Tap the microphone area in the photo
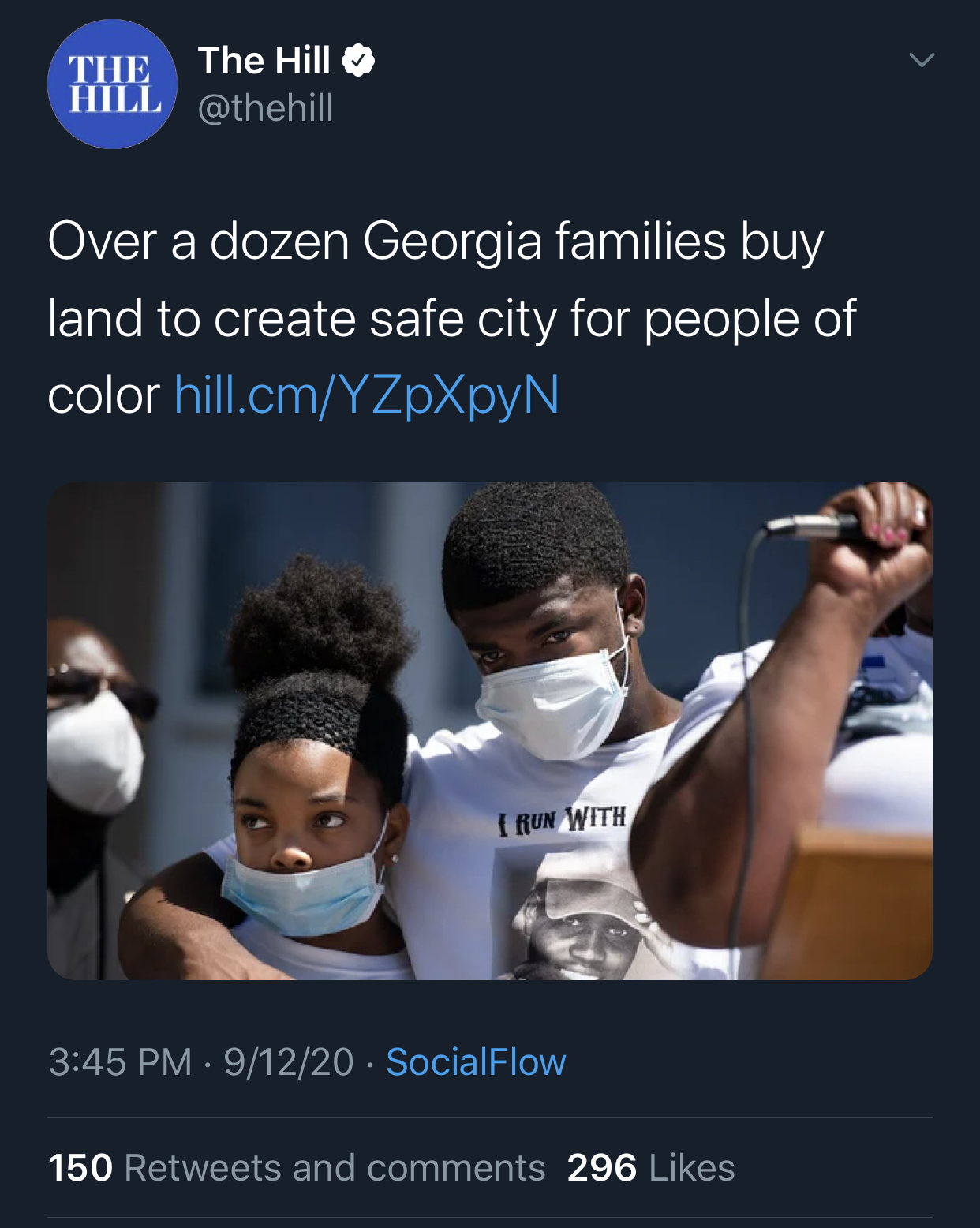The height and width of the screenshot is (1228, 980). click(x=813, y=527)
